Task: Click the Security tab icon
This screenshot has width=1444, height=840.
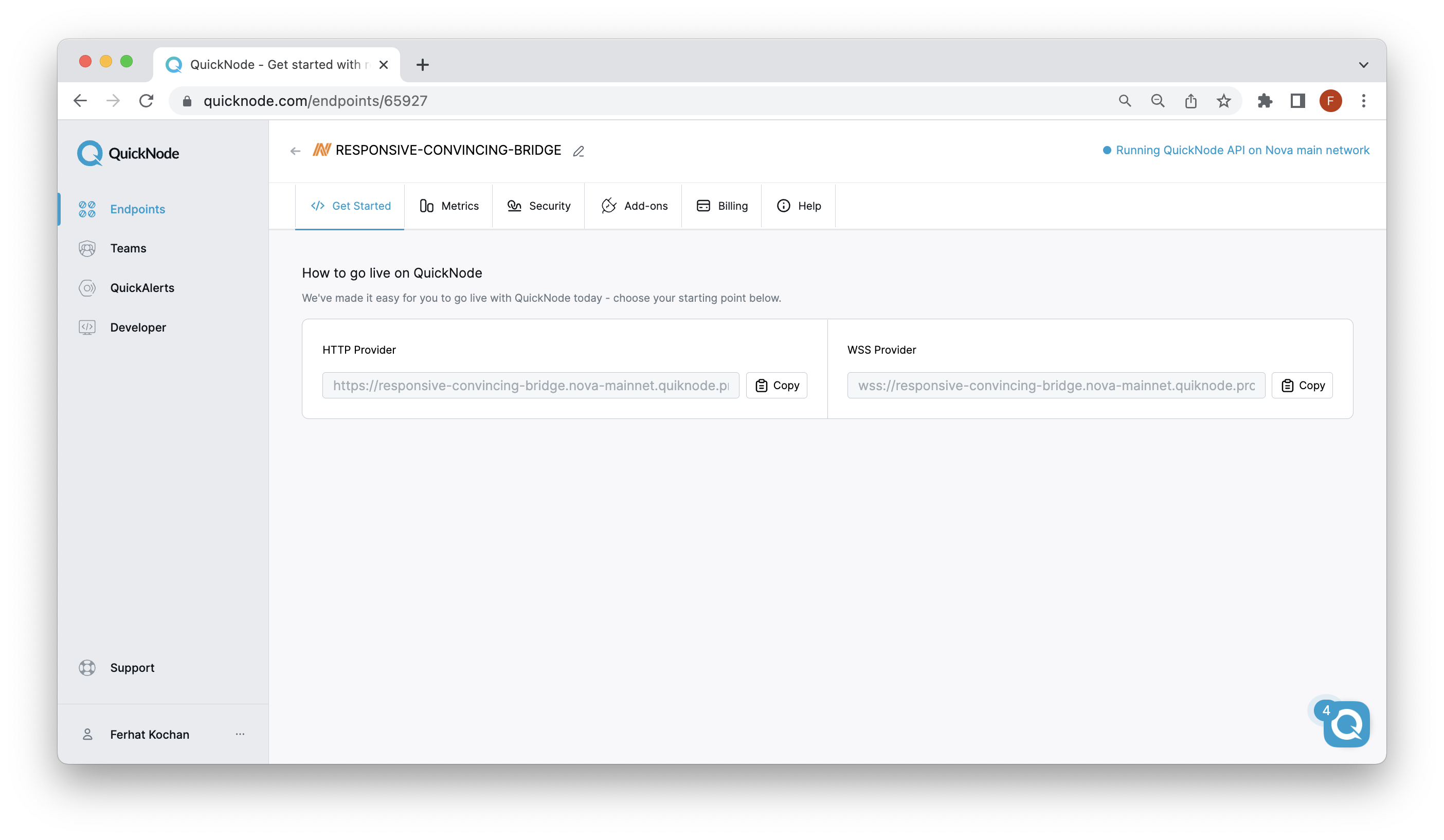Action: (x=514, y=205)
